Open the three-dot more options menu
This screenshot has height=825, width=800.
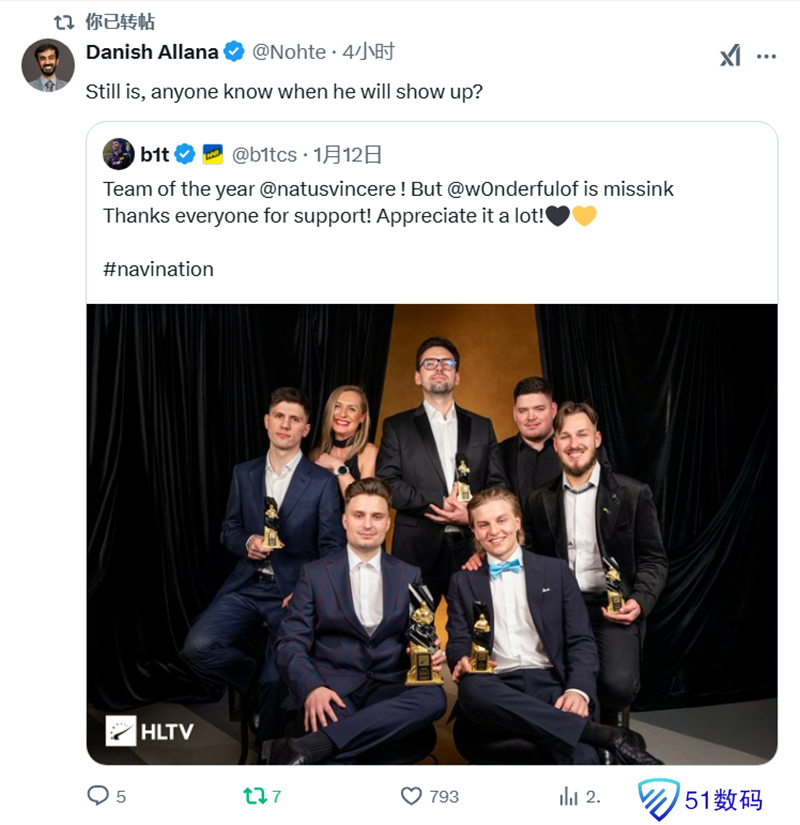click(x=767, y=56)
